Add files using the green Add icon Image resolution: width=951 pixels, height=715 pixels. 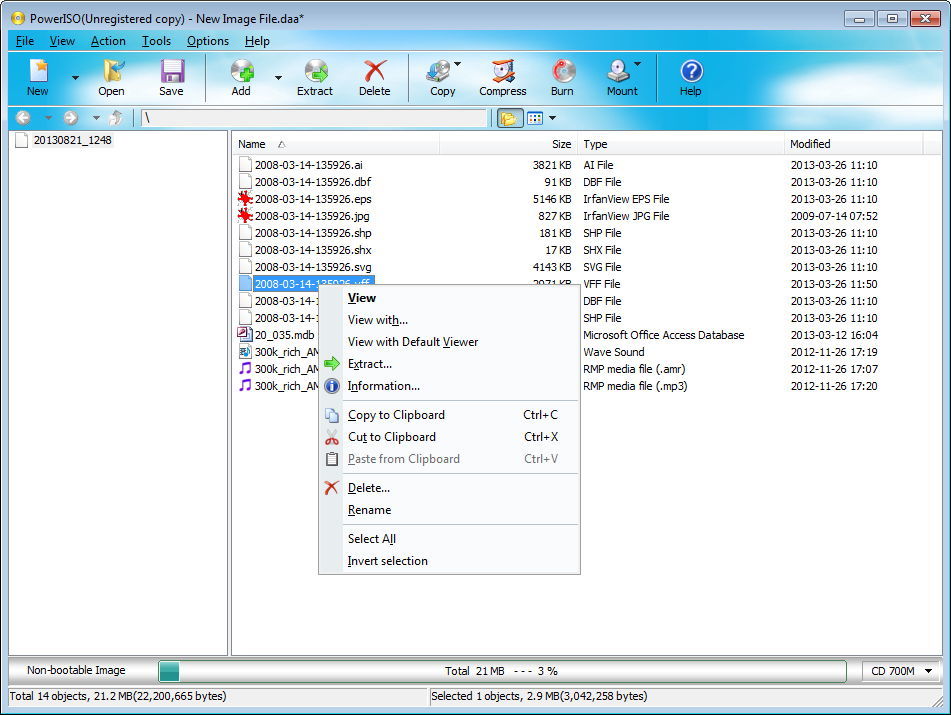(240, 77)
